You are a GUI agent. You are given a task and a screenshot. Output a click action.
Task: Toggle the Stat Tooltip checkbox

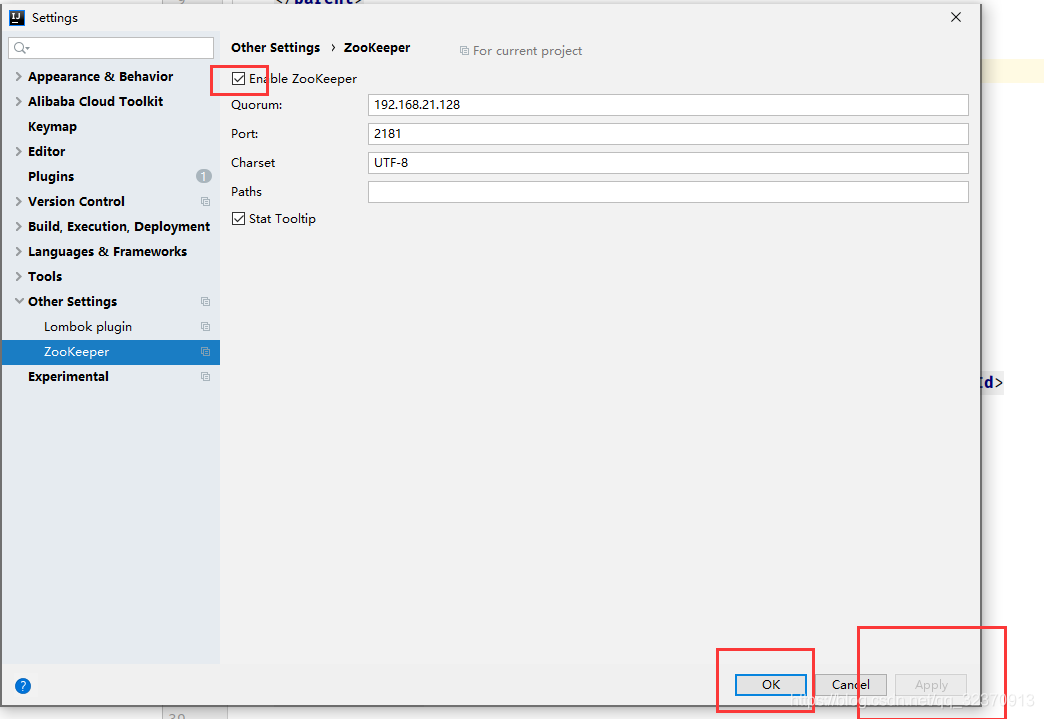coord(238,218)
